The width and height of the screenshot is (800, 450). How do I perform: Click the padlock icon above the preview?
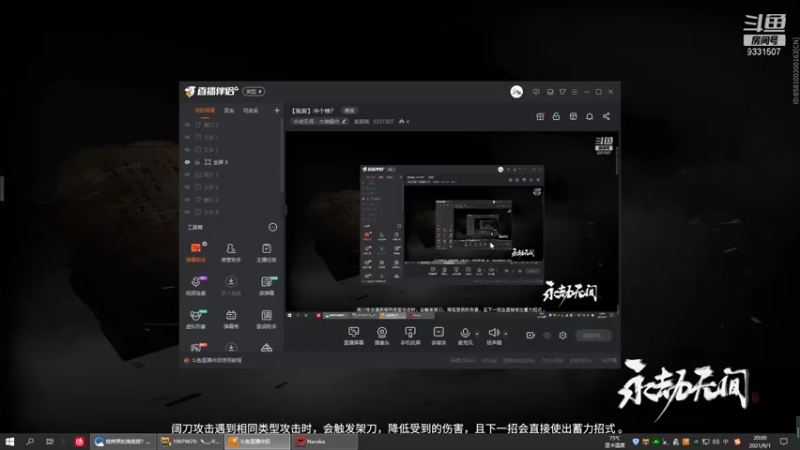(x=556, y=116)
